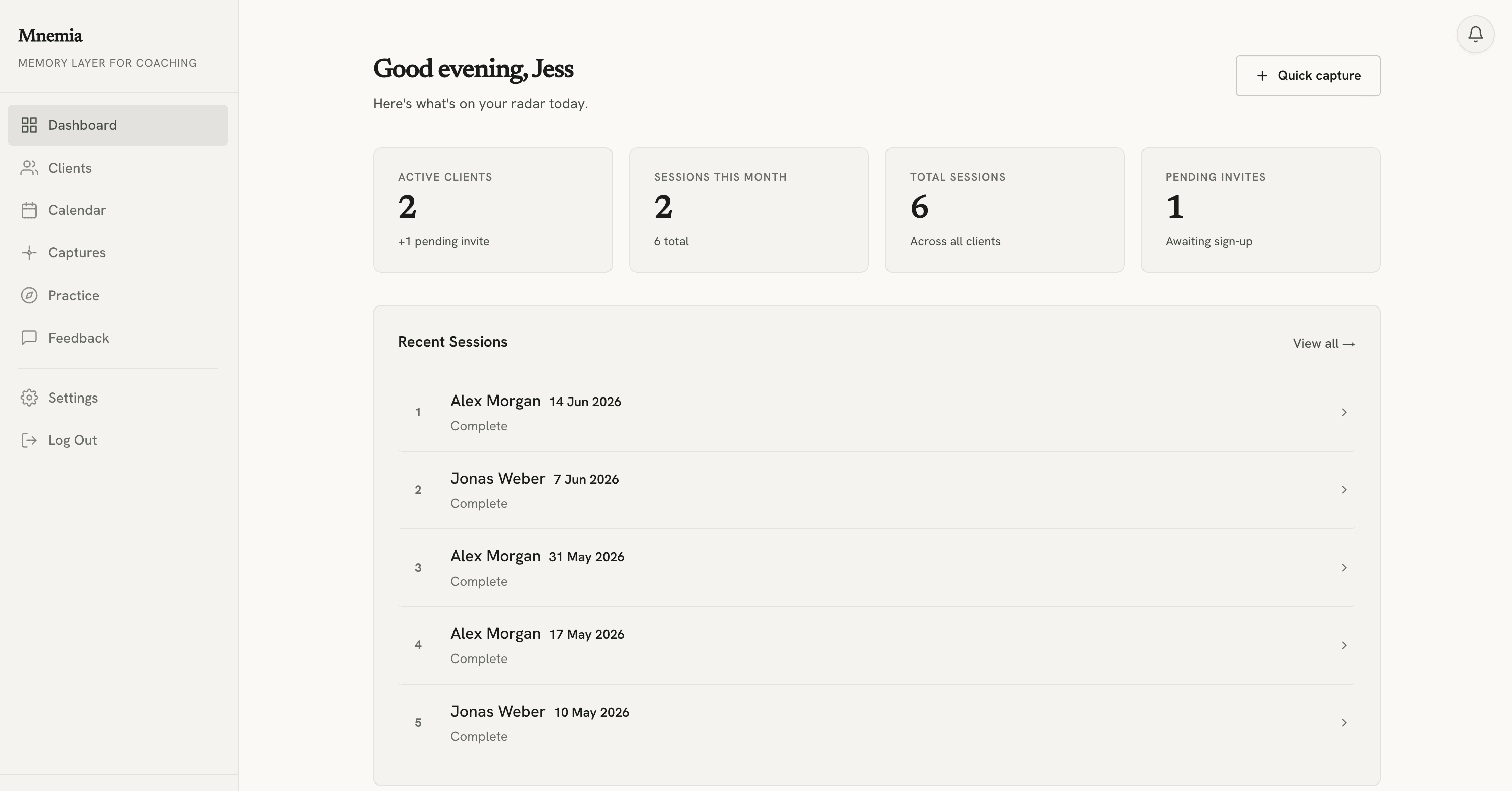Click 'Awaiting sign-up' text
The height and width of the screenshot is (791, 1512).
tap(1208, 241)
